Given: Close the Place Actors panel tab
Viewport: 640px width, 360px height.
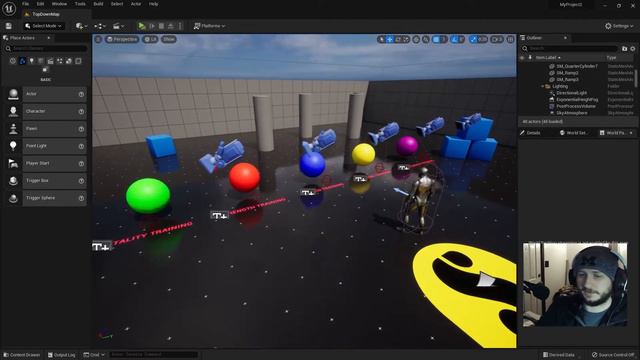Looking at the screenshot, I should point(49,38).
